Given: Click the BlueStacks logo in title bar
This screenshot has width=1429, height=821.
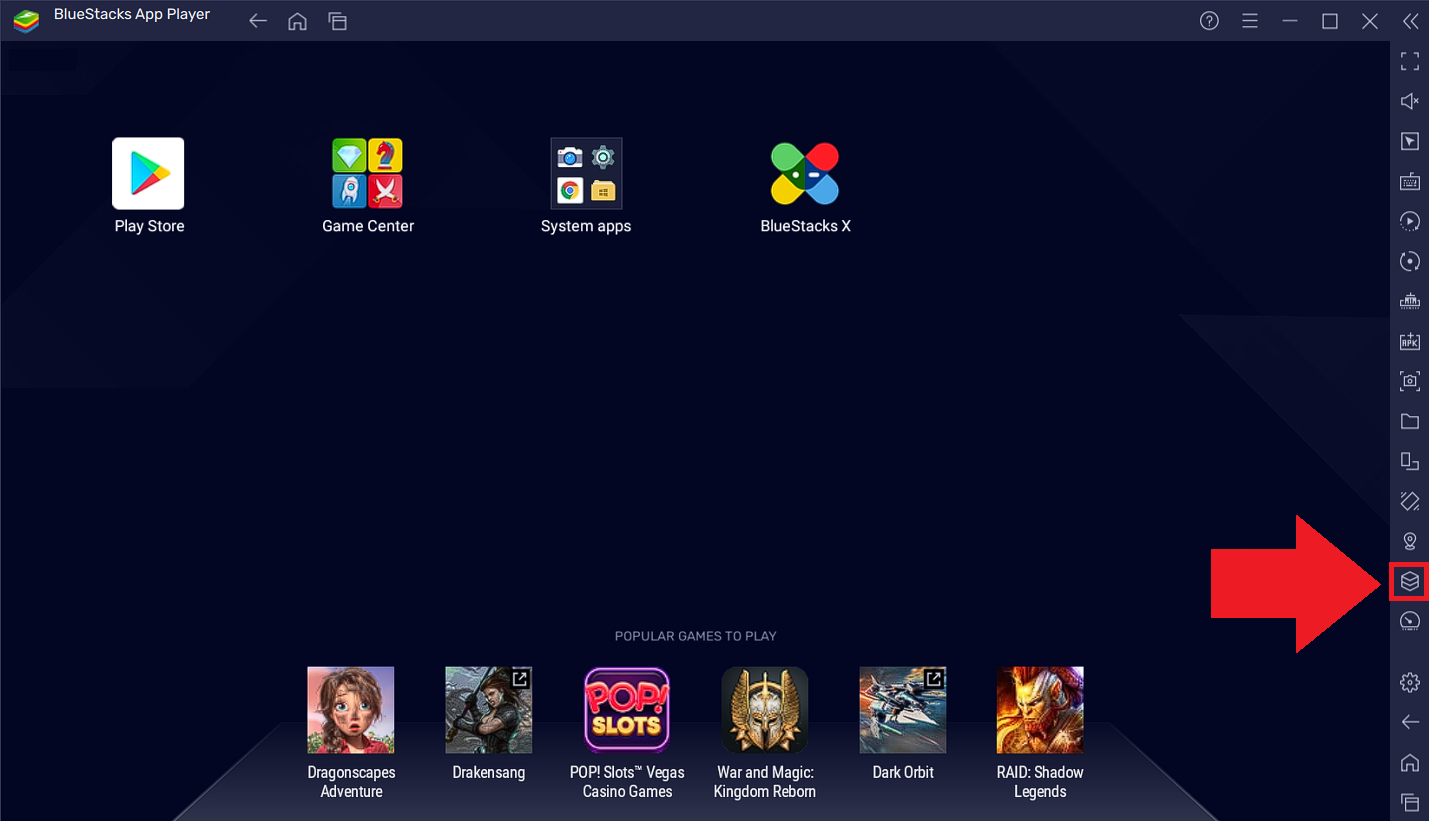Looking at the screenshot, I should pyautogui.click(x=25, y=20).
